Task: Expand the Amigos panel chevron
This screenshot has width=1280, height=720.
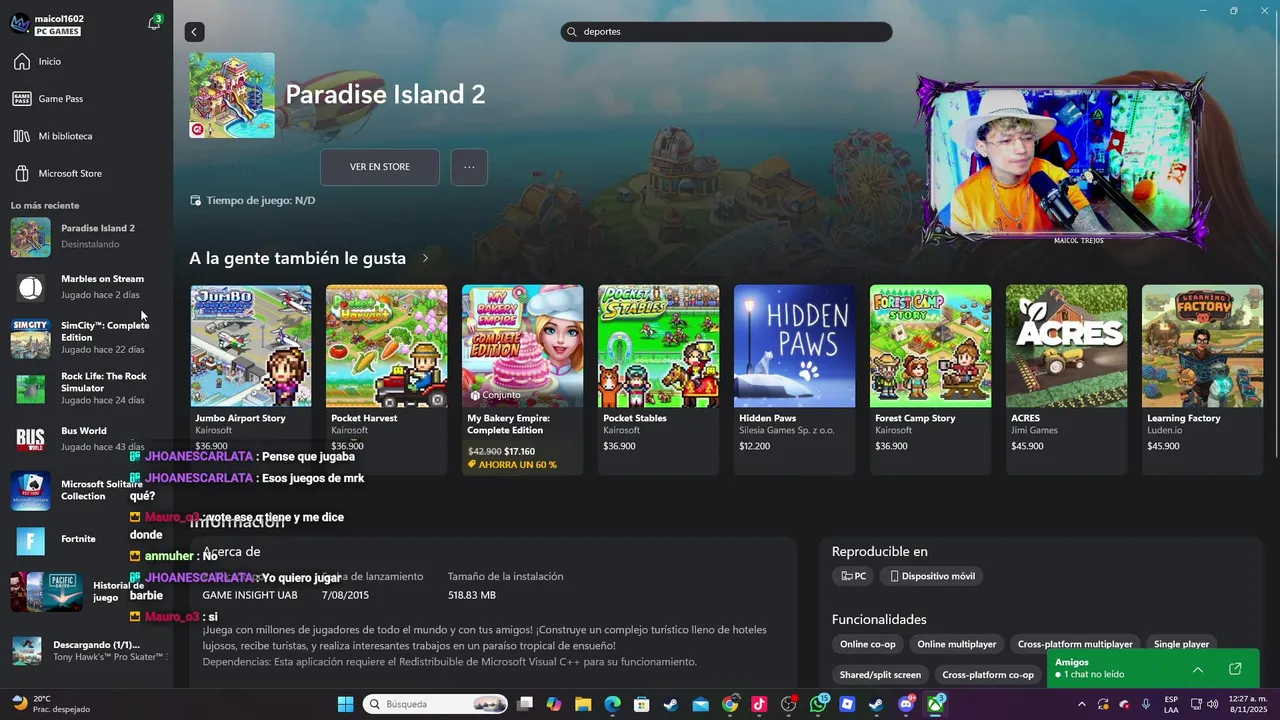Action: click(x=1197, y=669)
